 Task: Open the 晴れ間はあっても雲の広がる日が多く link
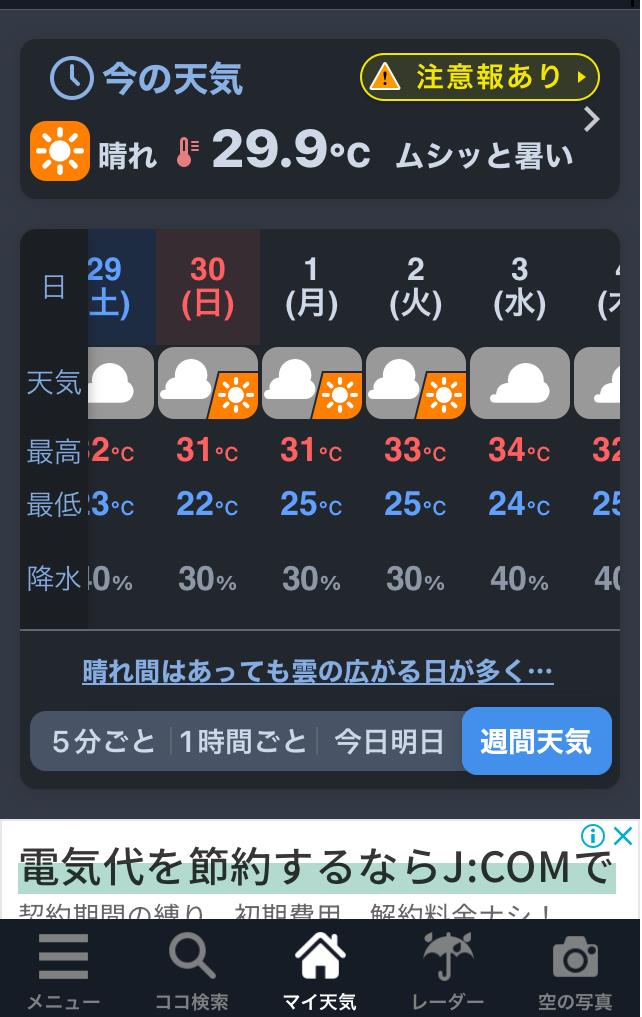[318, 671]
